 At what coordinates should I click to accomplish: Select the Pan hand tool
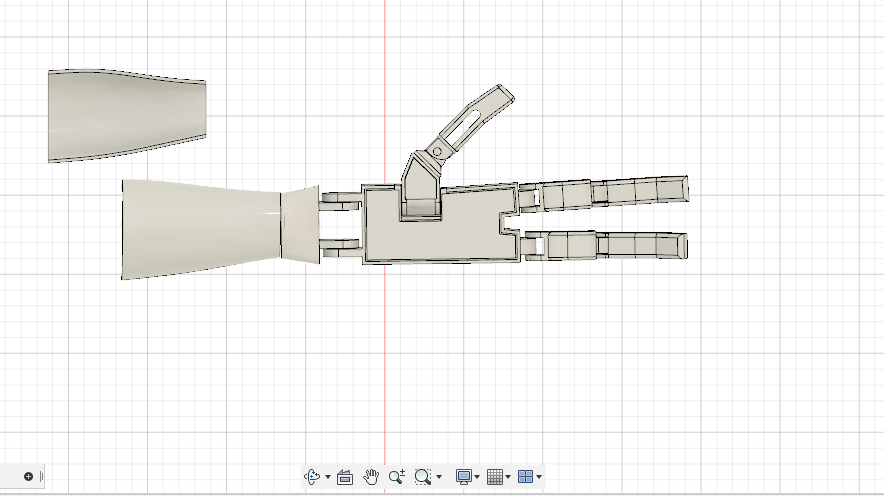click(x=371, y=477)
